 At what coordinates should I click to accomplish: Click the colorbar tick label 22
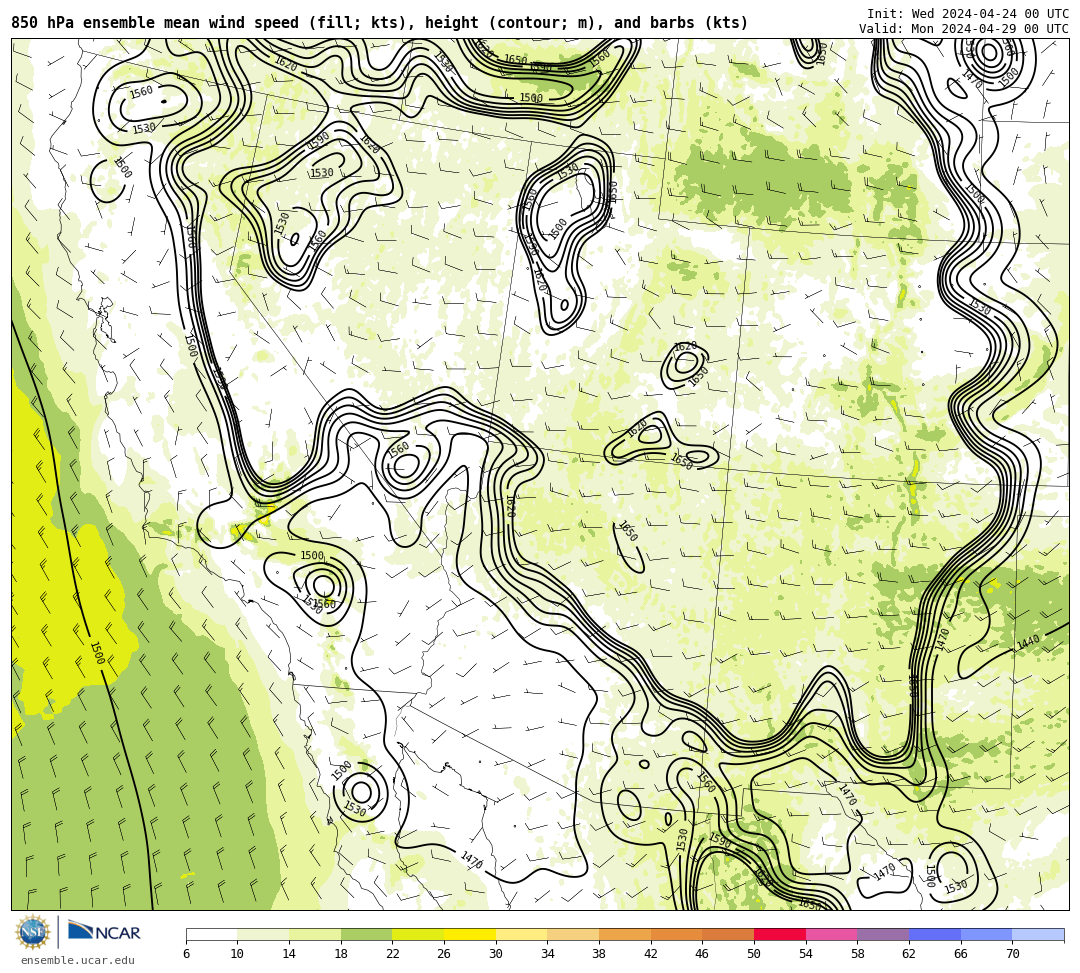pos(393,954)
